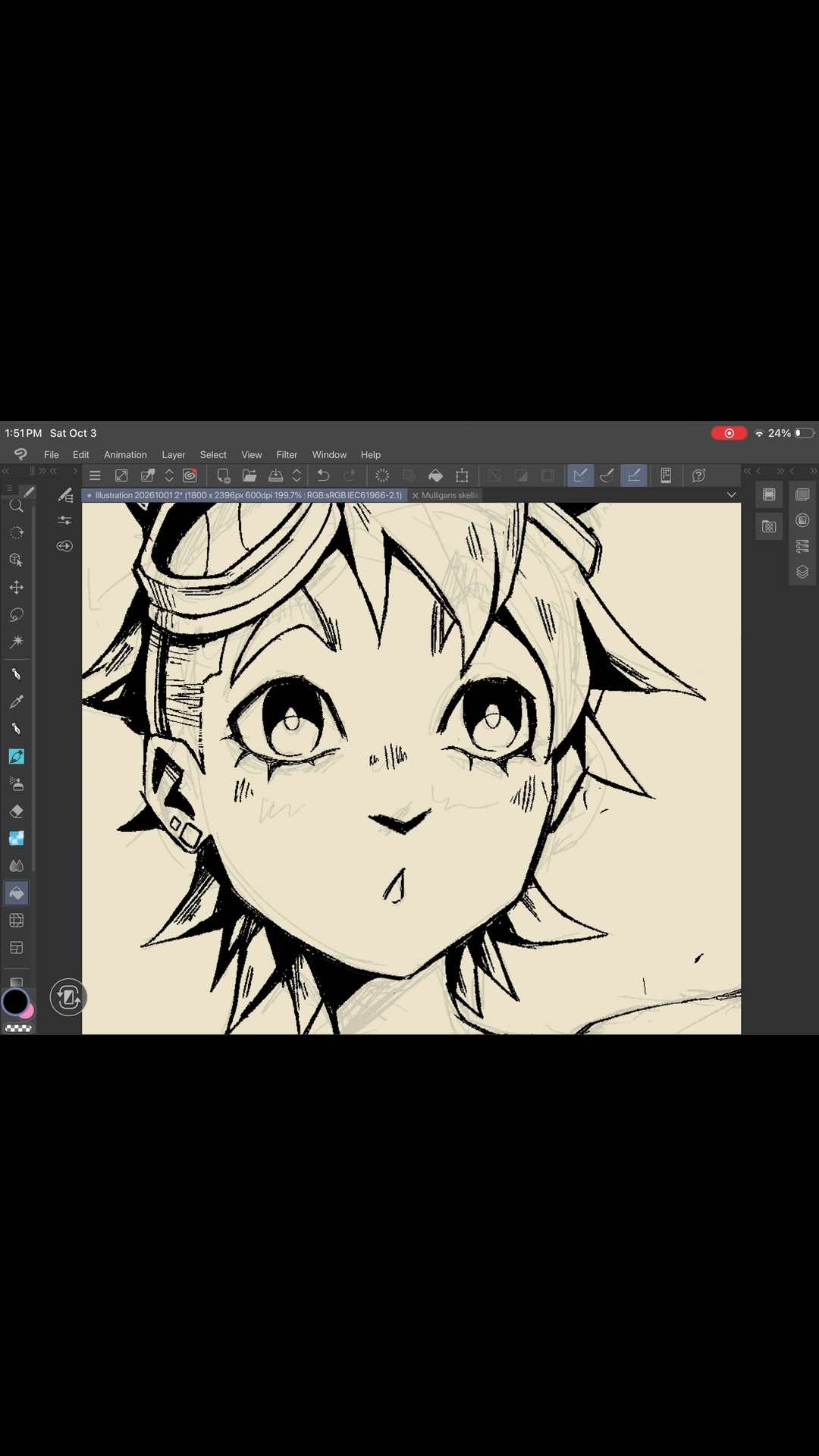This screenshot has height=1456, width=819.
Task: Open the Material folder palette icon
Action: (x=769, y=526)
